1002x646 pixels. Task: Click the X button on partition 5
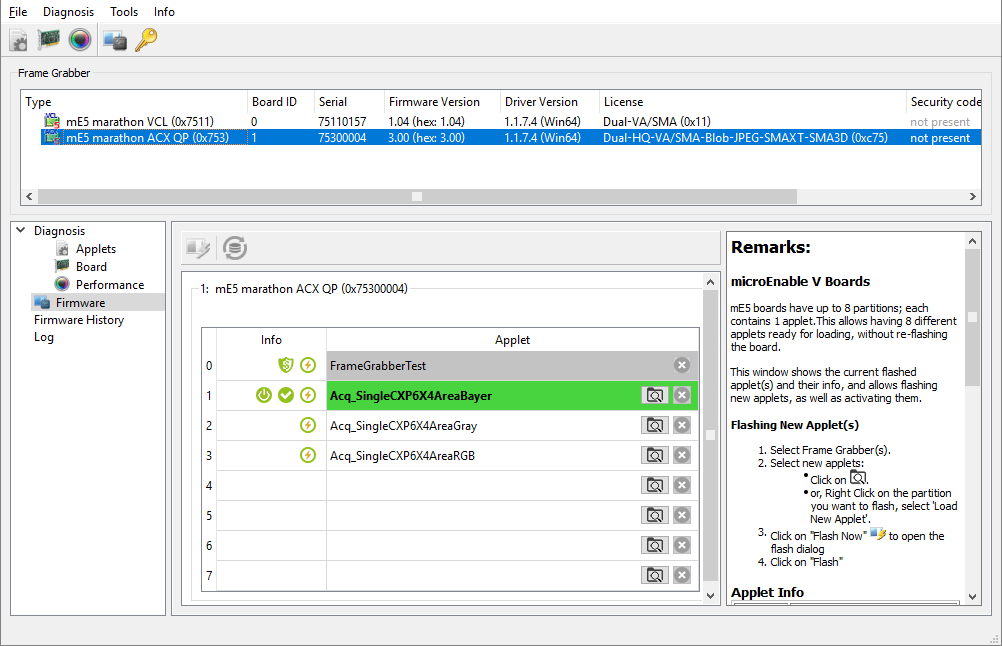pos(682,515)
